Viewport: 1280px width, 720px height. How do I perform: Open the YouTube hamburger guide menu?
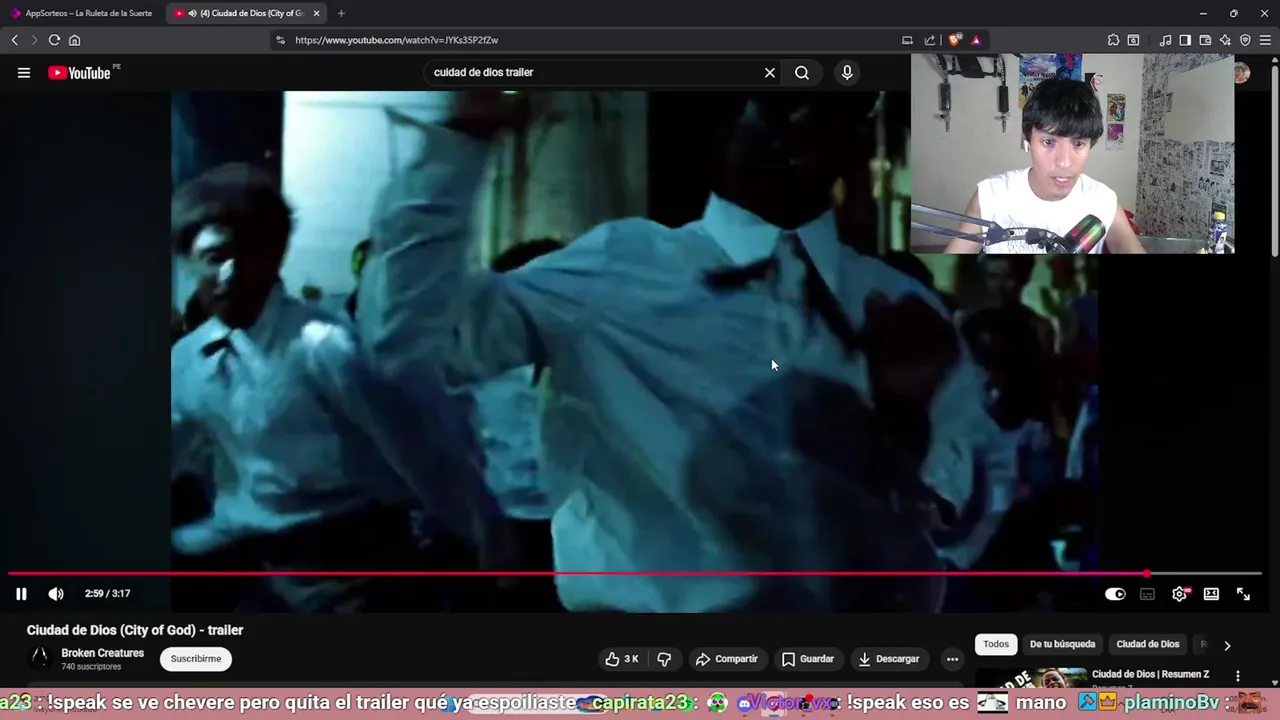click(24, 72)
